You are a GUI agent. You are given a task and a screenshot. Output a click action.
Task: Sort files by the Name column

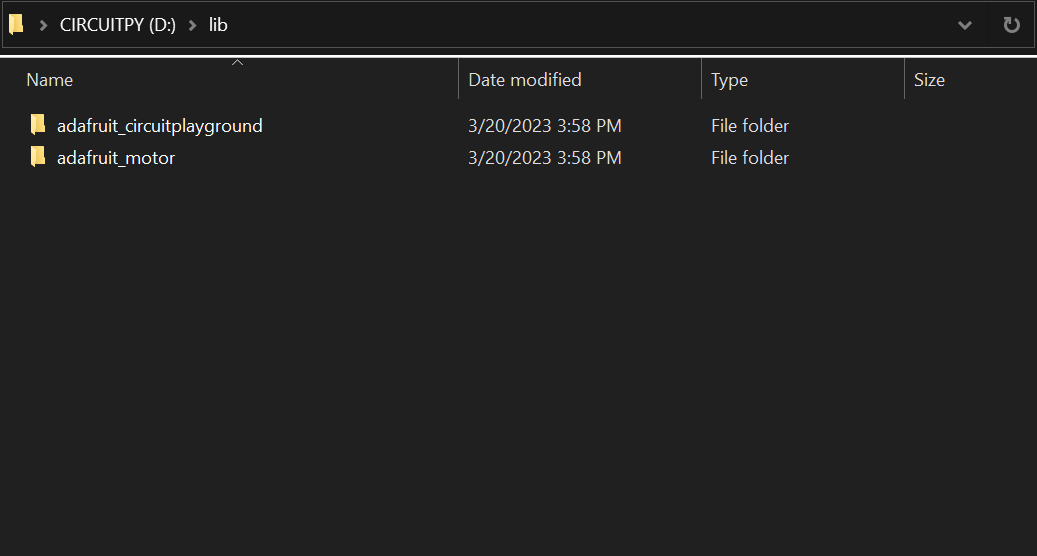point(50,80)
